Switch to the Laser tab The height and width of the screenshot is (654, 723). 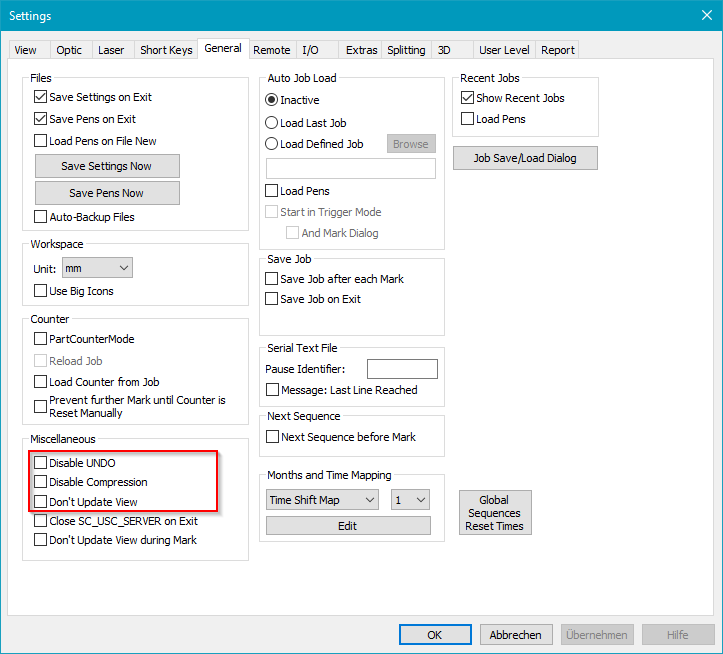110,50
